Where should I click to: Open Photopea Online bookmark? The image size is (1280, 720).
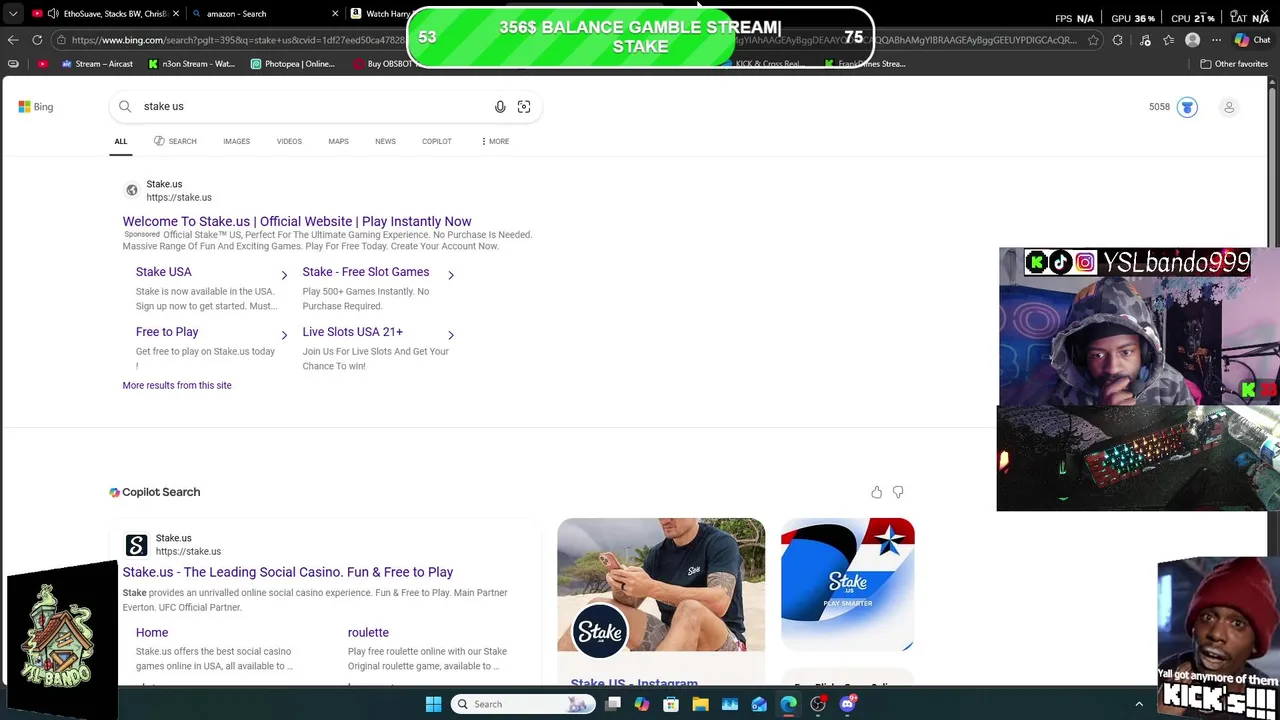click(293, 64)
